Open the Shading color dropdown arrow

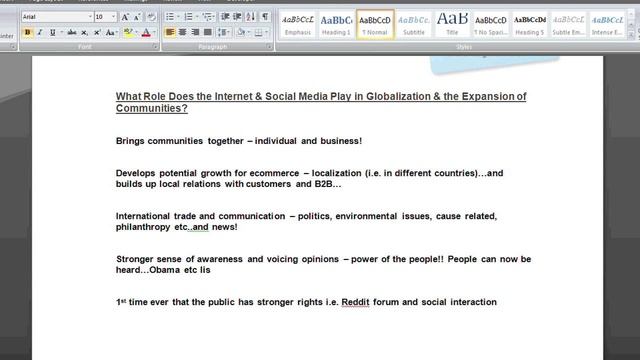pyautogui.click(x=249, y=32)
